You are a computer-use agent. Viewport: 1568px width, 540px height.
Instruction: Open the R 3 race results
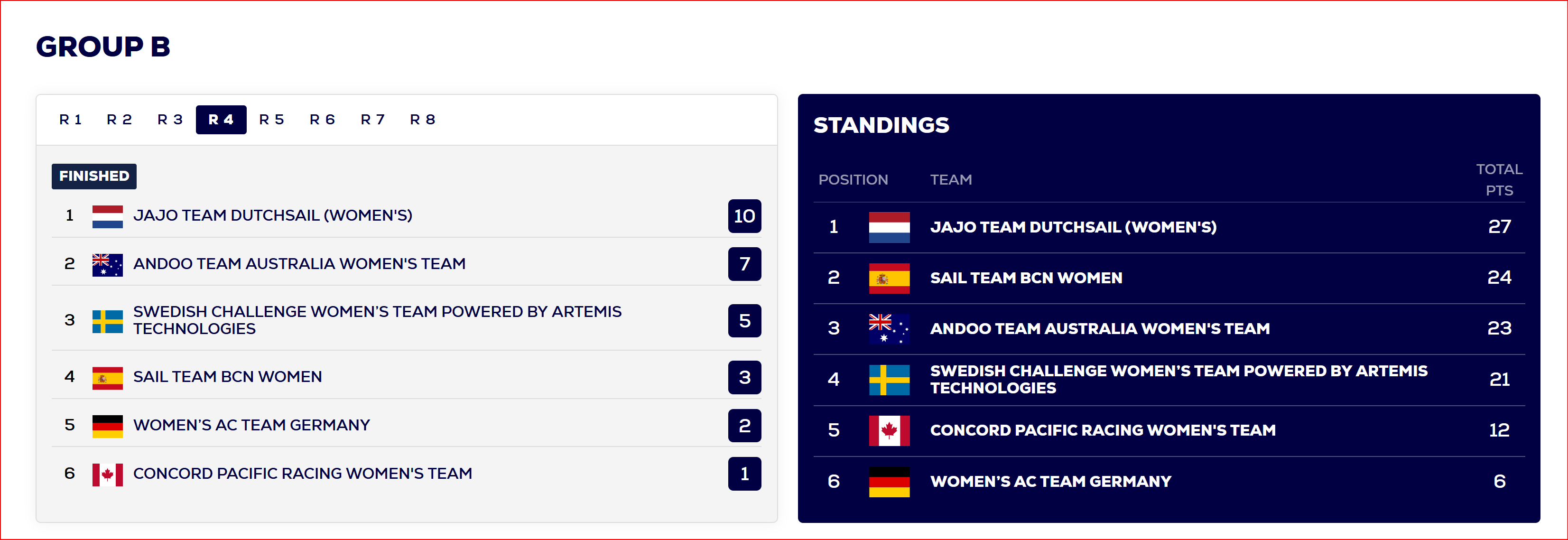pyautogui.click(x=170, y=119)
